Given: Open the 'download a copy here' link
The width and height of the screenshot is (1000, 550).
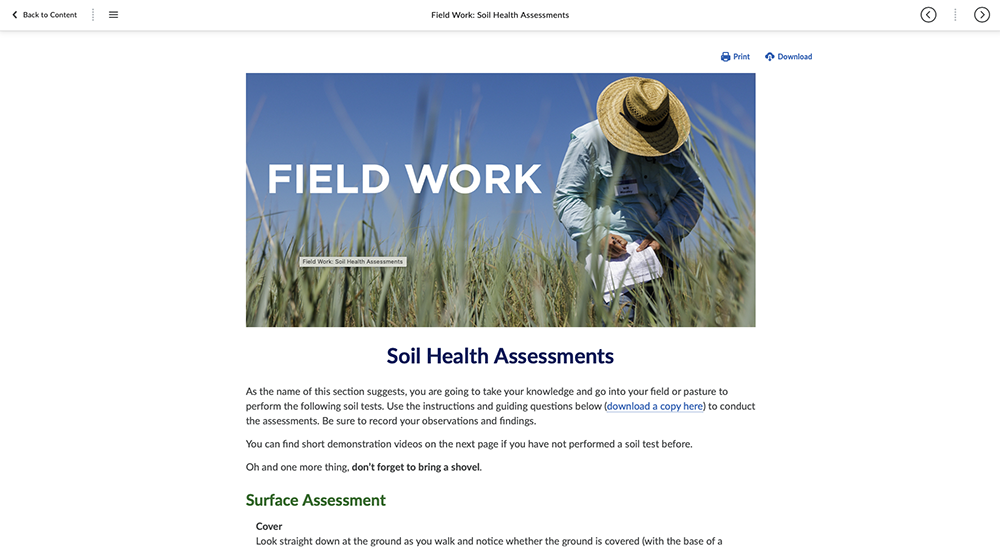Looking at the screenshot, I should click(x=655, y=406).
